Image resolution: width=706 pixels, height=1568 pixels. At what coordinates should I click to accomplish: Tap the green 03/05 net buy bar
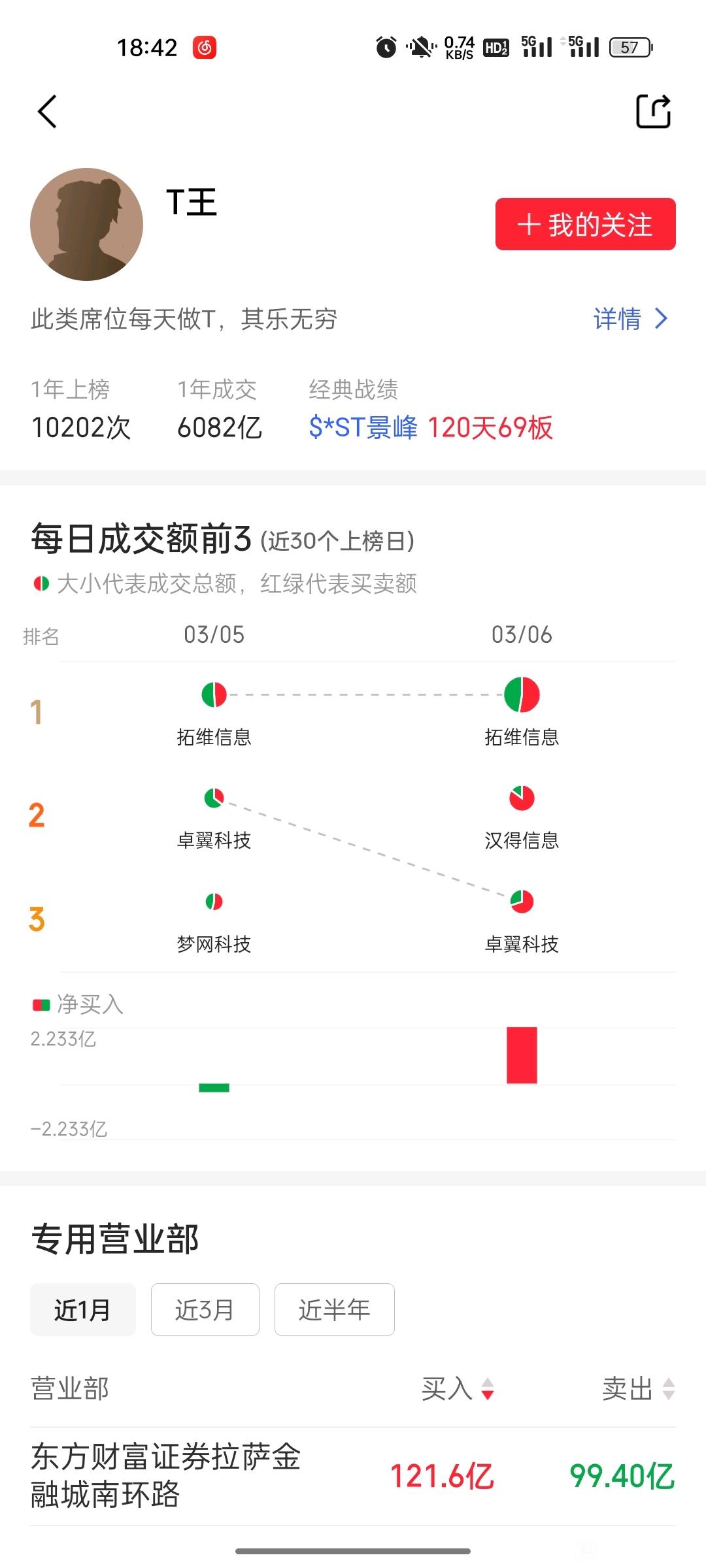point(214,1088)
